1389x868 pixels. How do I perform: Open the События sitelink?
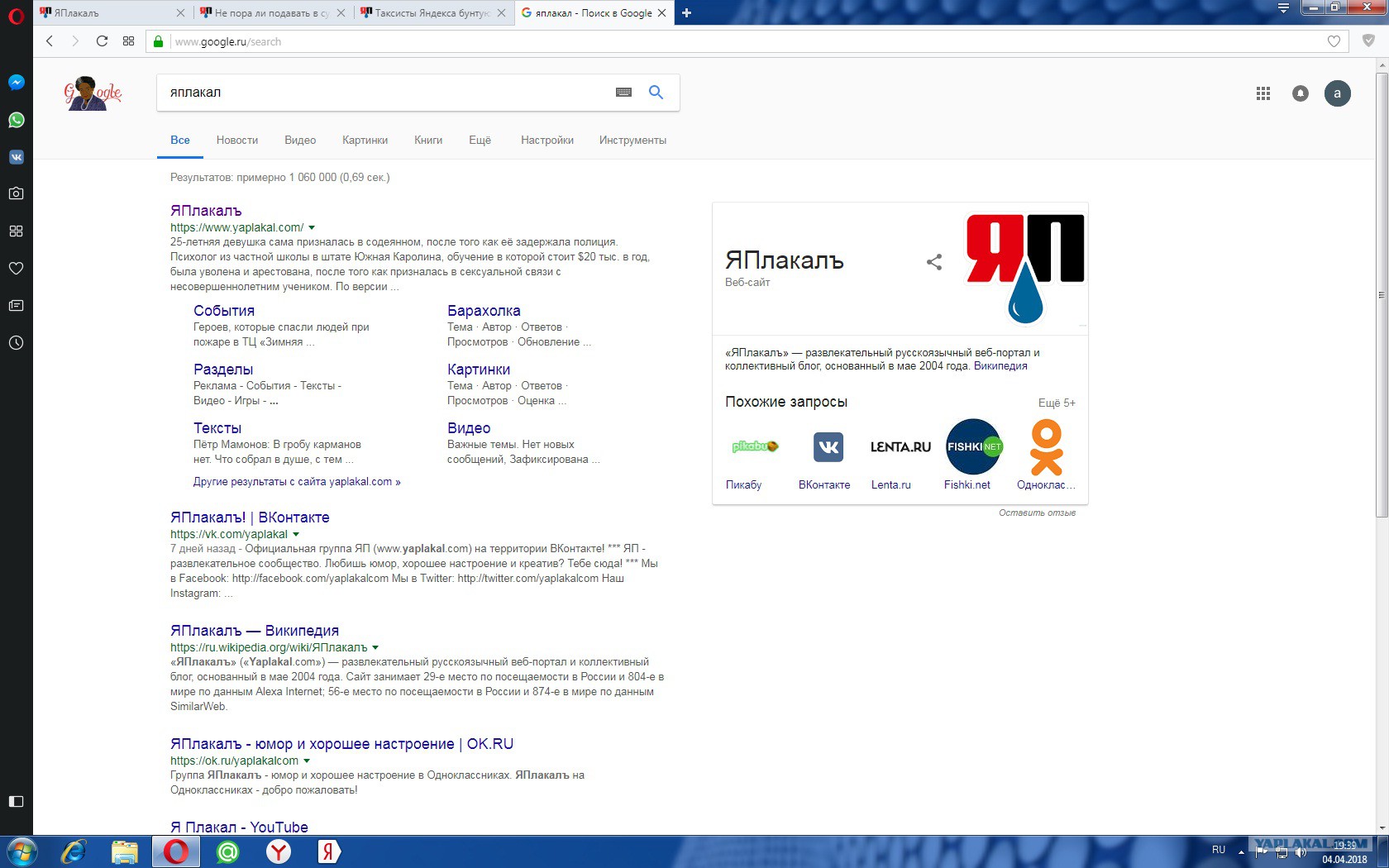click(224, 311)
